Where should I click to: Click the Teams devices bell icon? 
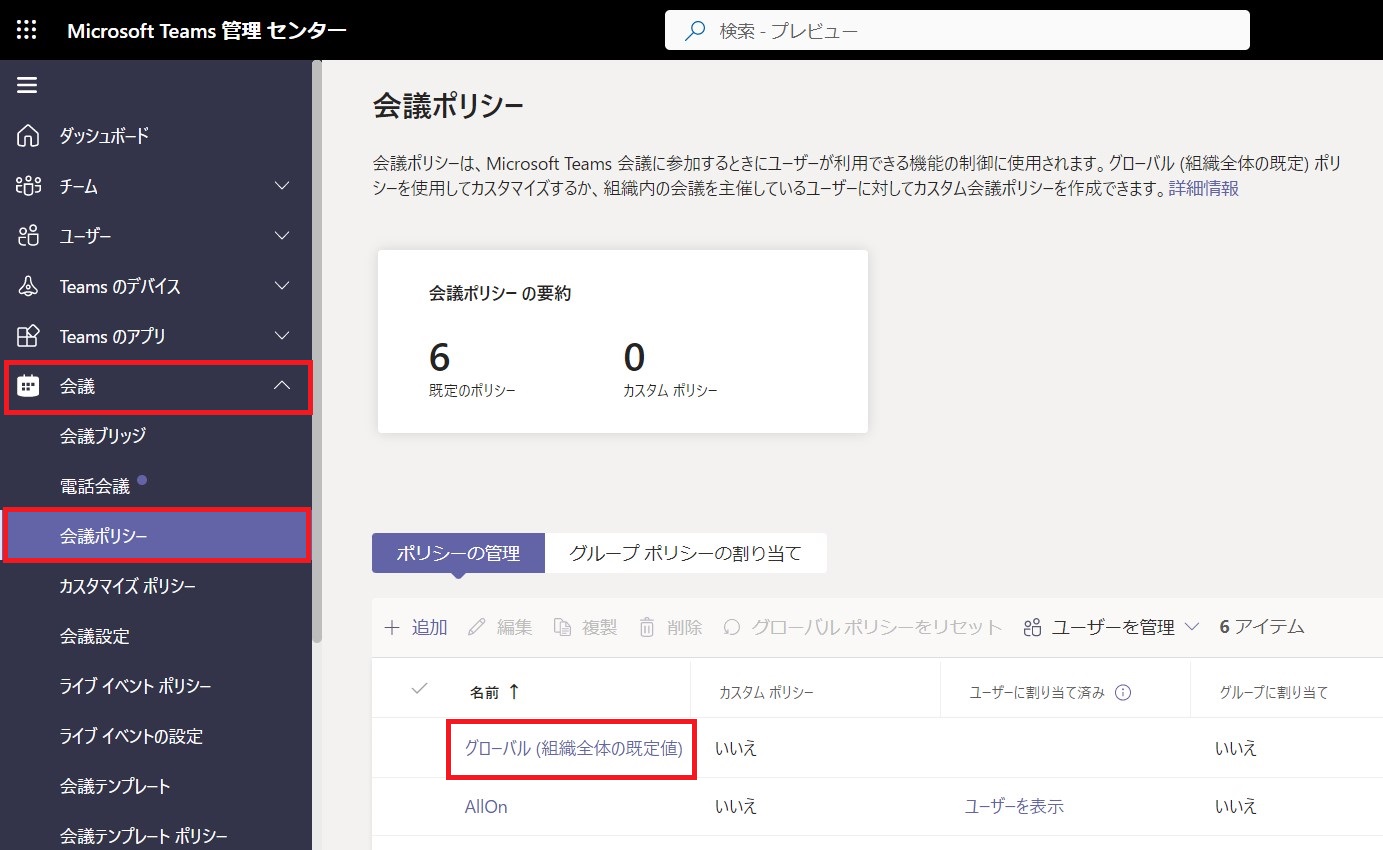[x=28, y=286]
